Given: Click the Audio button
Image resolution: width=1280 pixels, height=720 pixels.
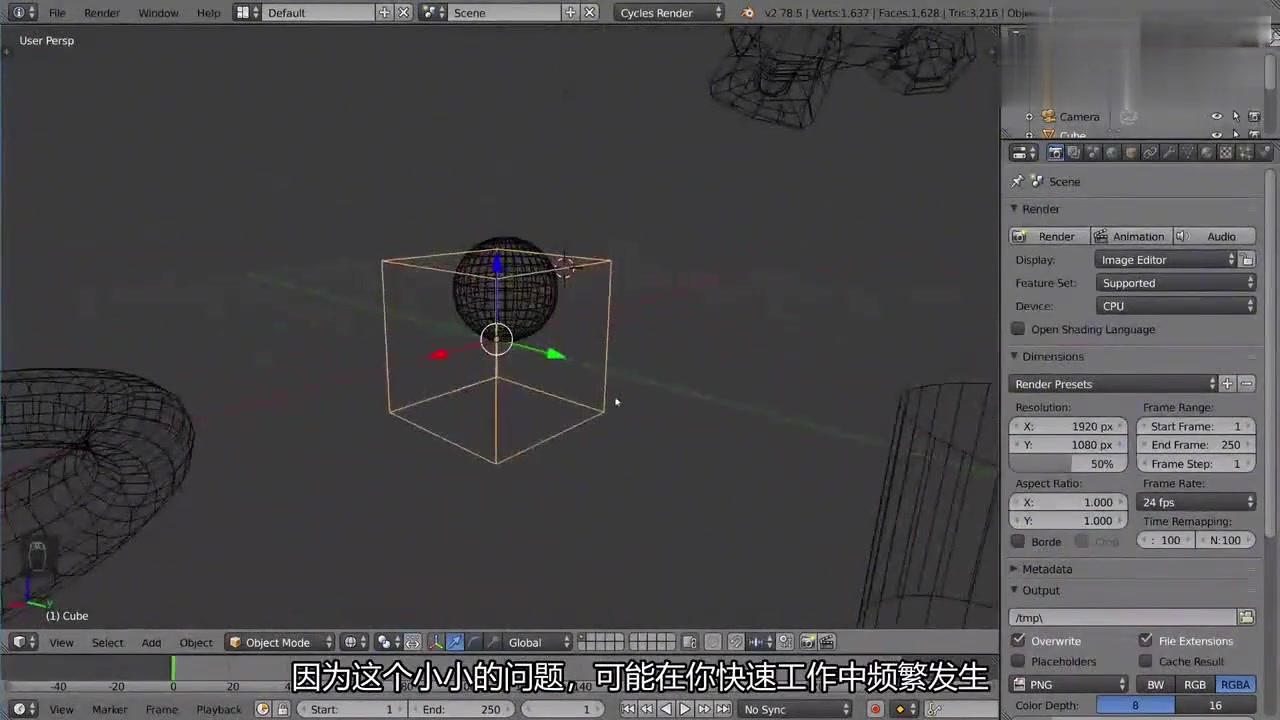Looking at the screenshot, I should (x=1214, y=236).
